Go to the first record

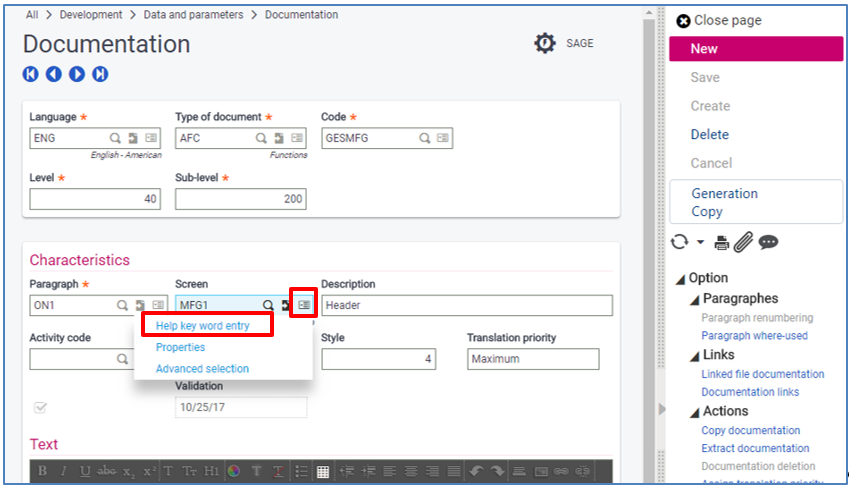[x=31, y=74]
